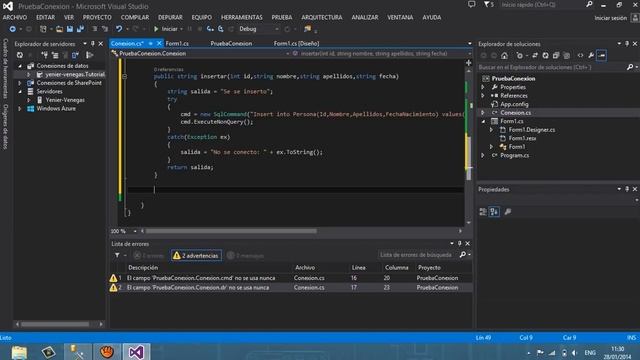Toggle auto-hide pin on Explorador de soluciones
Screen dimensions: 640x360
pos(627,44)
